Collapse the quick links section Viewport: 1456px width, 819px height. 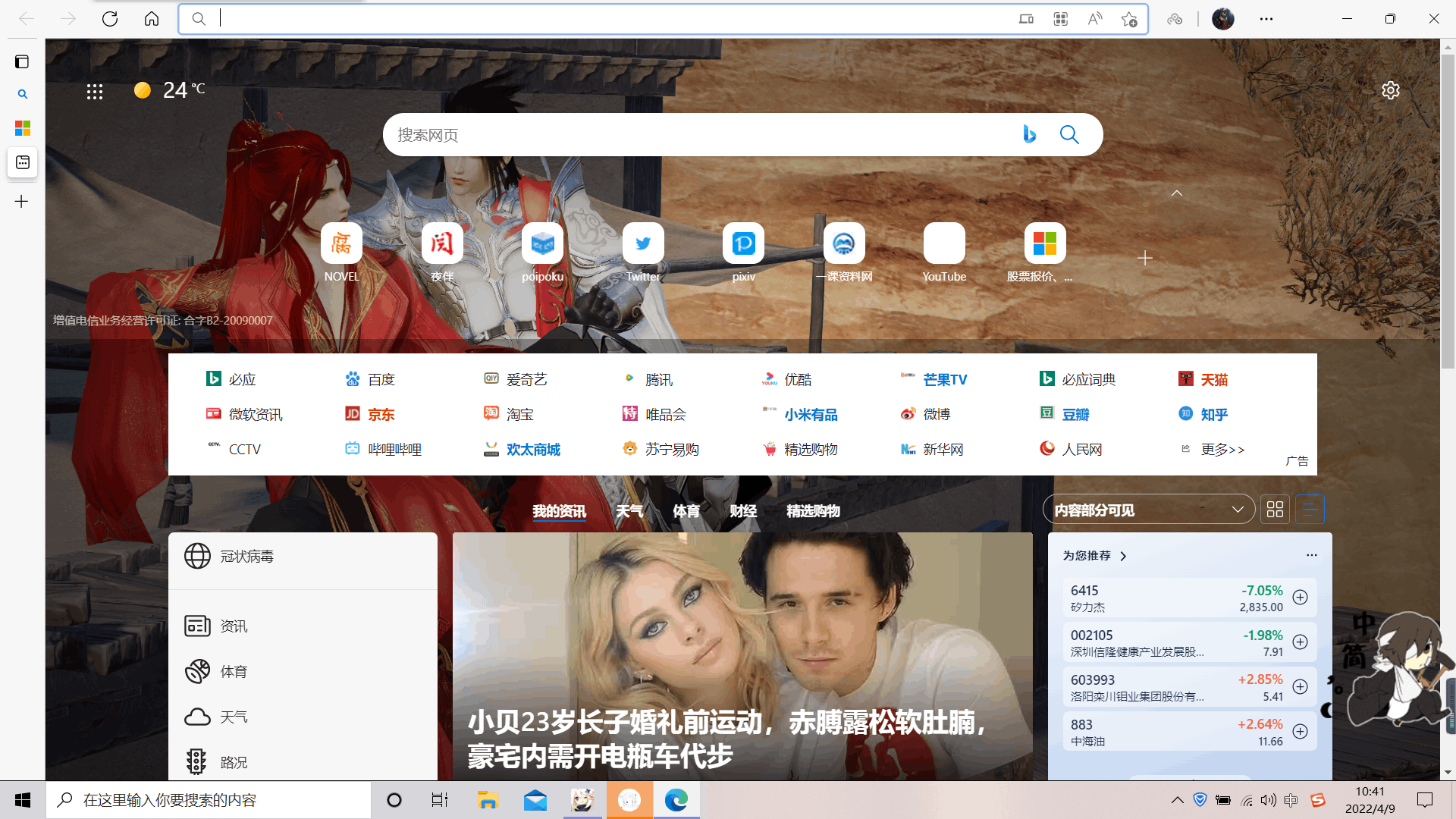(1176, 193)
